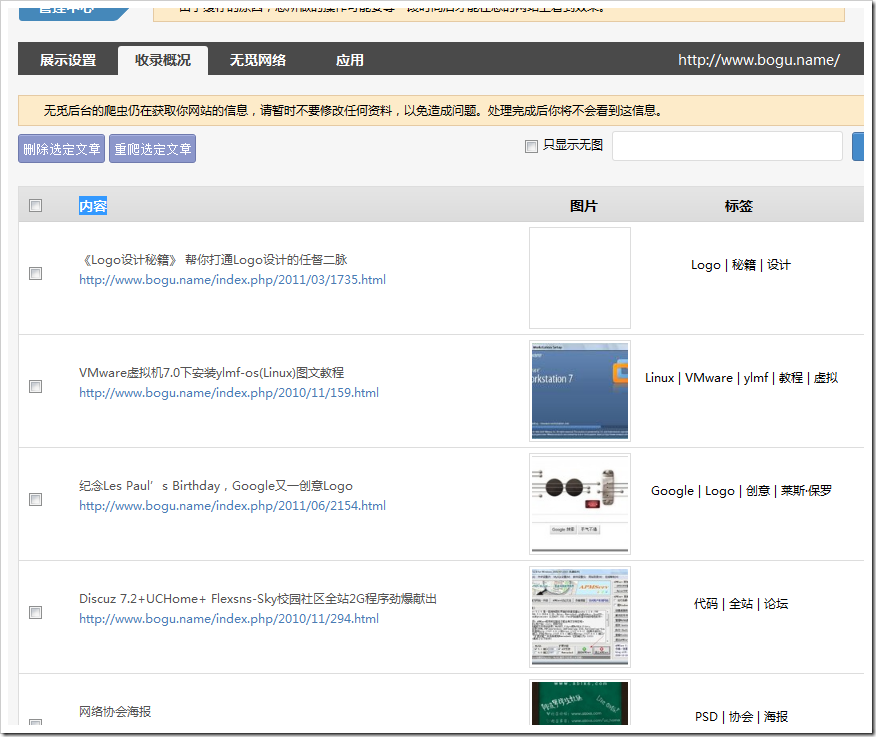The image size is (876, 737).
Task: Click the blank thumbnail of Logo设计秘籍 article
Action: coord(580,278)
